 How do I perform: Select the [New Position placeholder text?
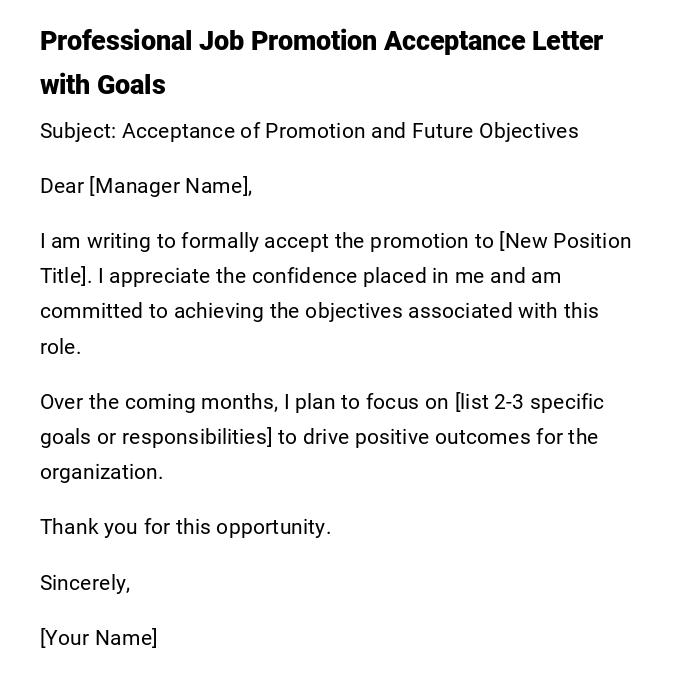point(565,242)
